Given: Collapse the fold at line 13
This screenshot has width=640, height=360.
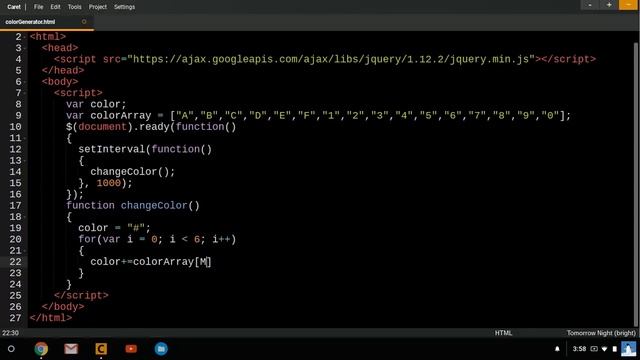Looking at the screenshot, I should pos(25,160).
